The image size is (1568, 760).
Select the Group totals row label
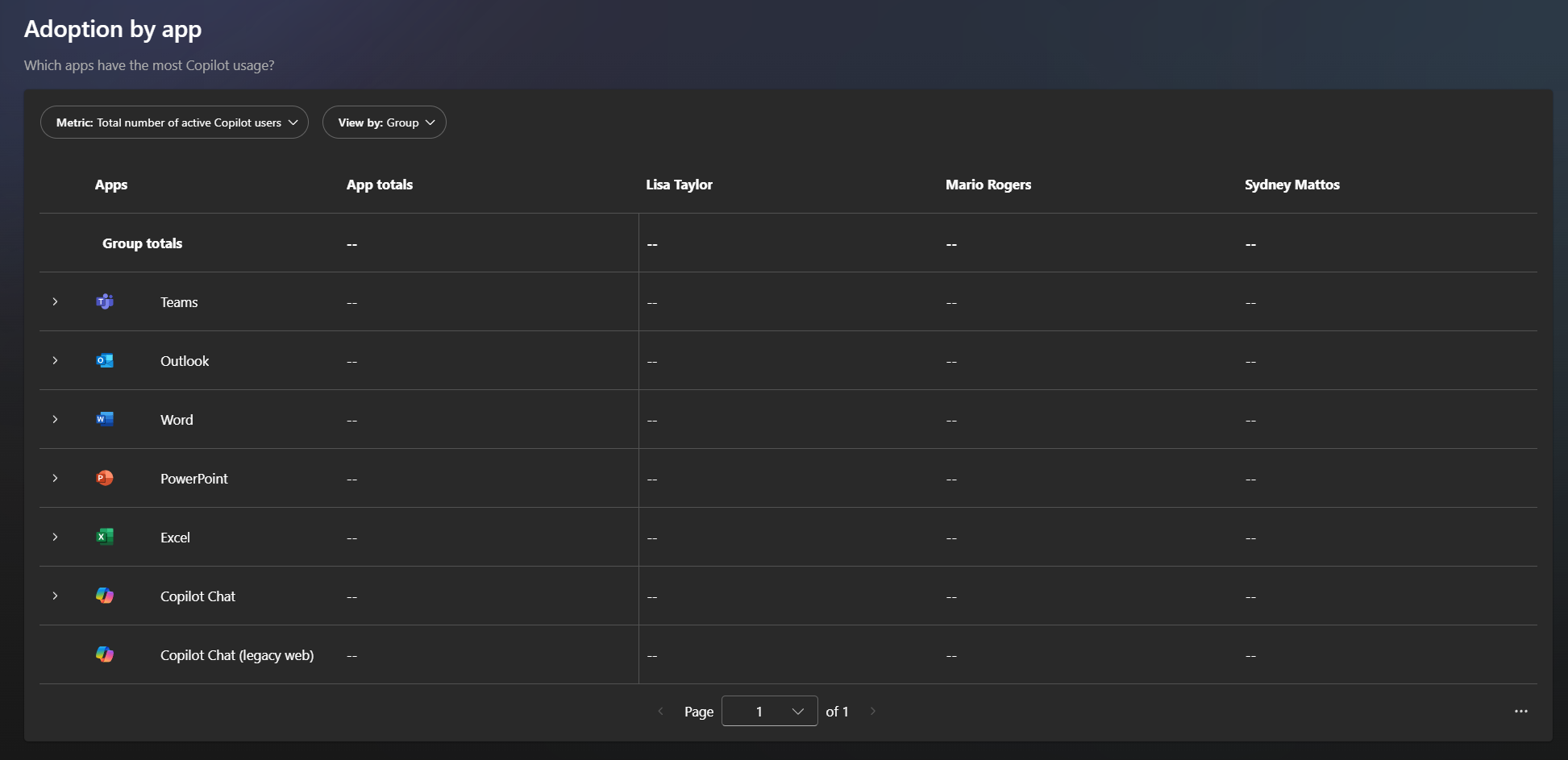coord(142,243)
